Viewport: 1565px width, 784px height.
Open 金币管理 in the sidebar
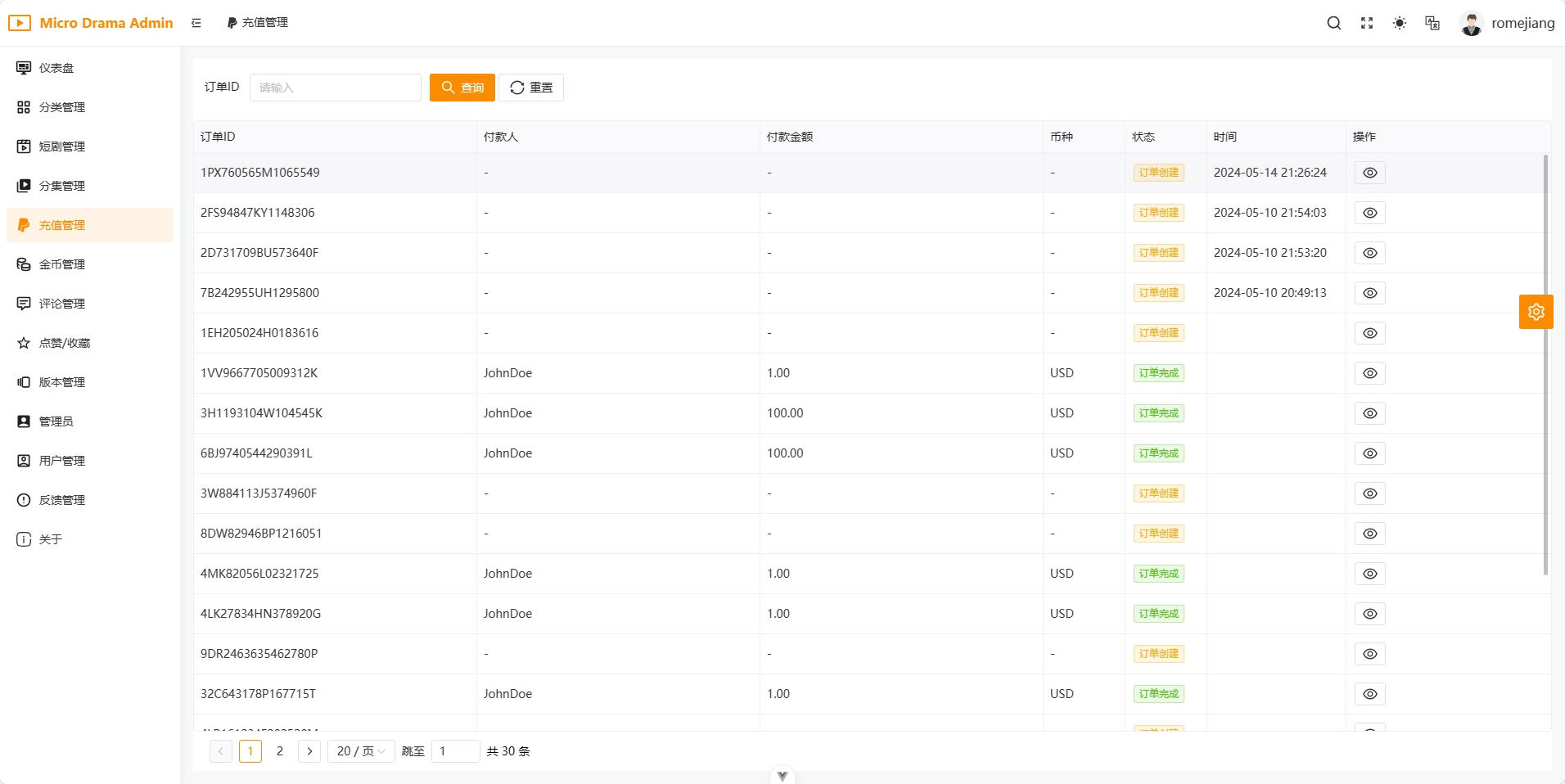(x=62, y=264)
